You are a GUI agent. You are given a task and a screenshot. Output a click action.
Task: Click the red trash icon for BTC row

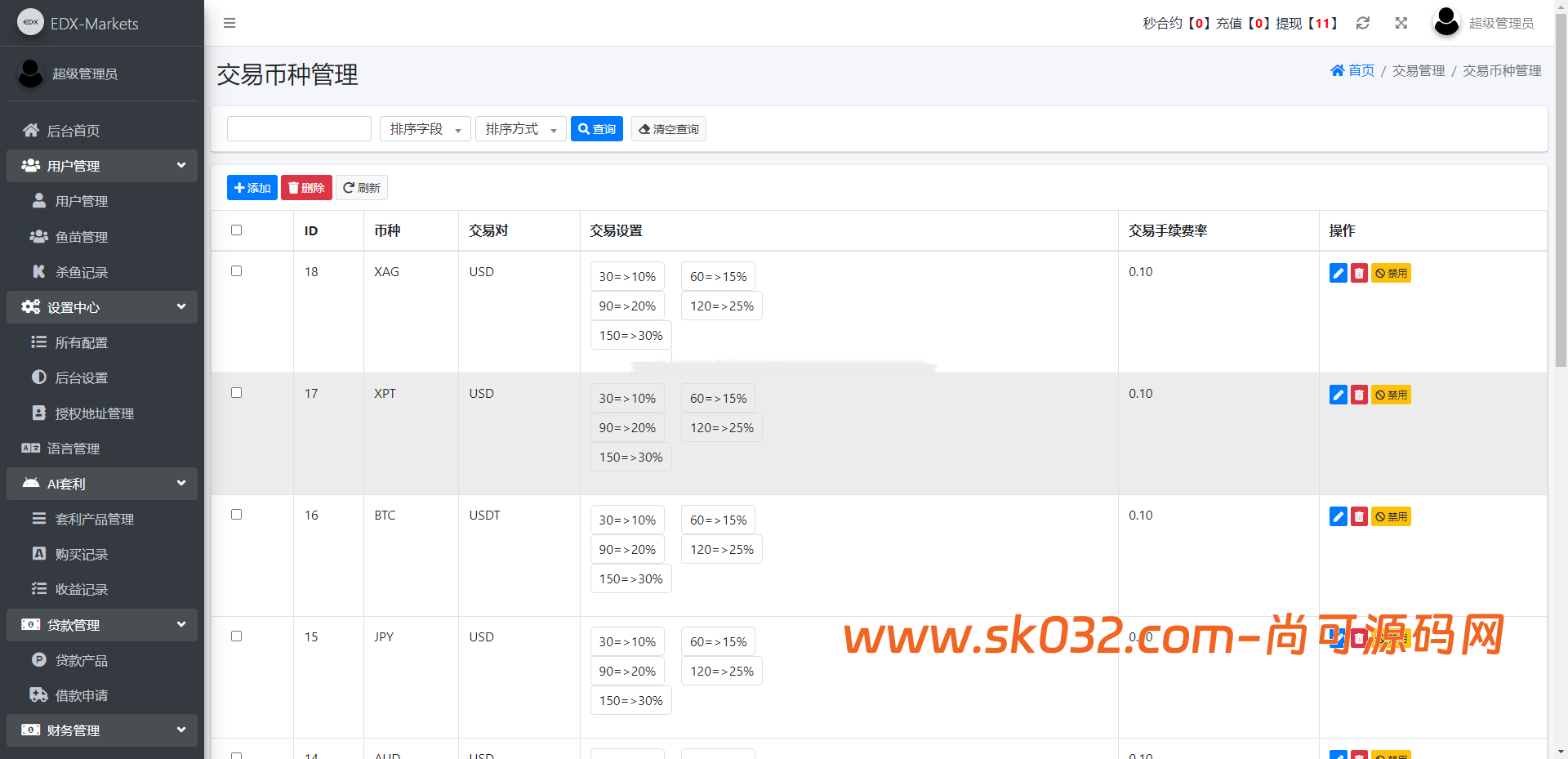(1359, 516)
